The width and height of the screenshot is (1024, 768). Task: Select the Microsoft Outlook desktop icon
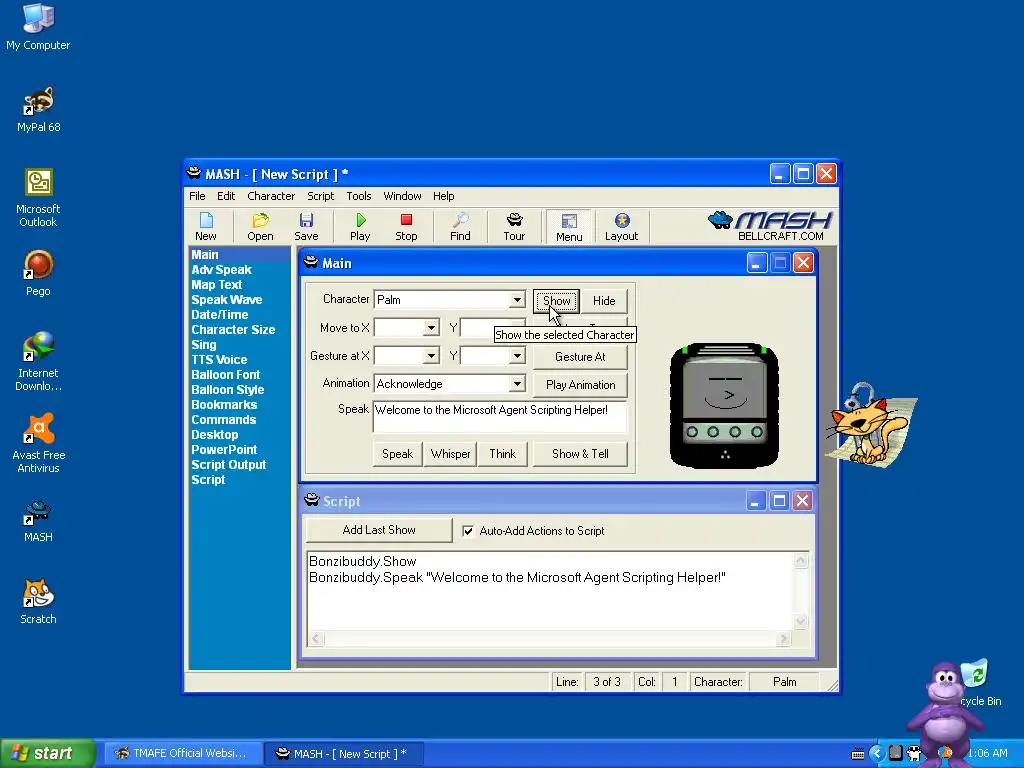(x=38, y=197)
